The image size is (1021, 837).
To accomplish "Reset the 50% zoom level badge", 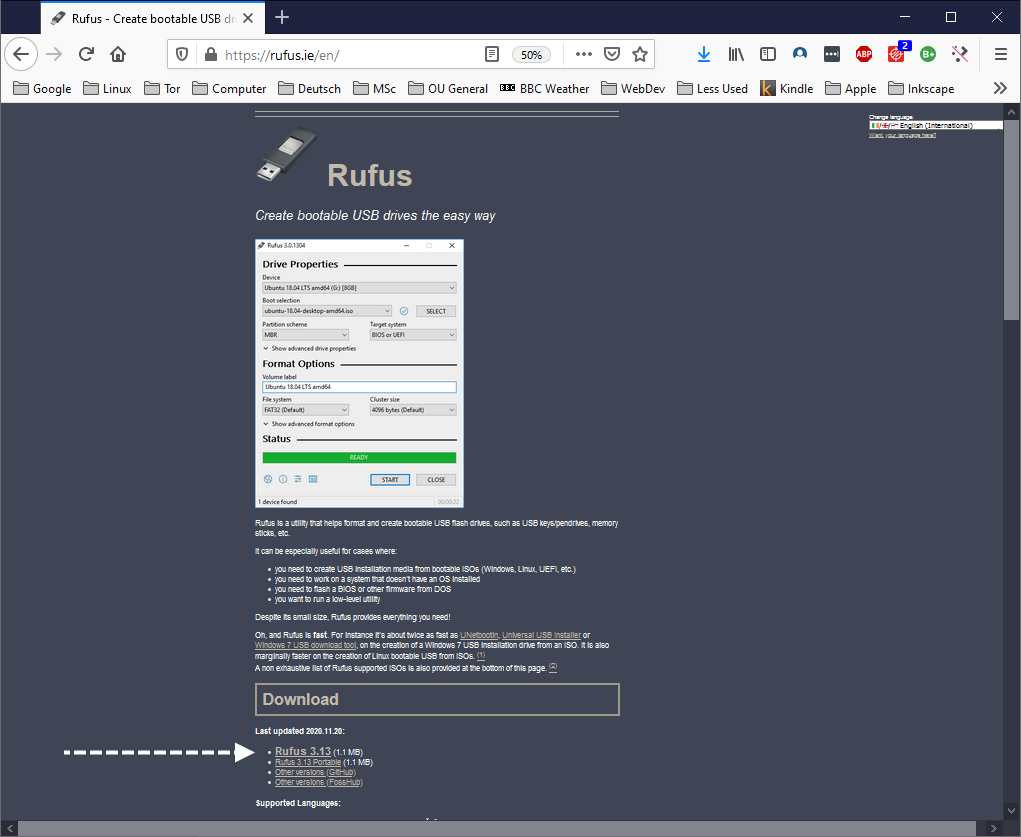I will point(531,55).
